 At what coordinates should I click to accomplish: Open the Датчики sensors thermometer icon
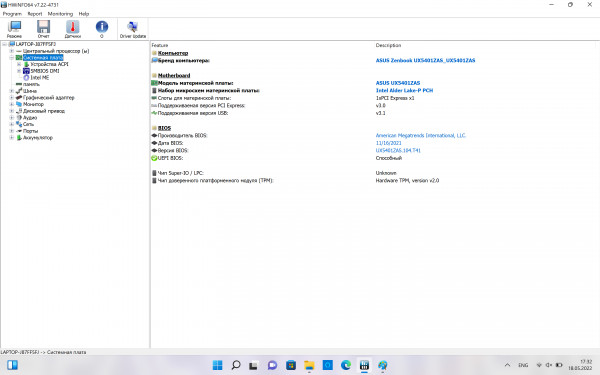pos(72,29)
